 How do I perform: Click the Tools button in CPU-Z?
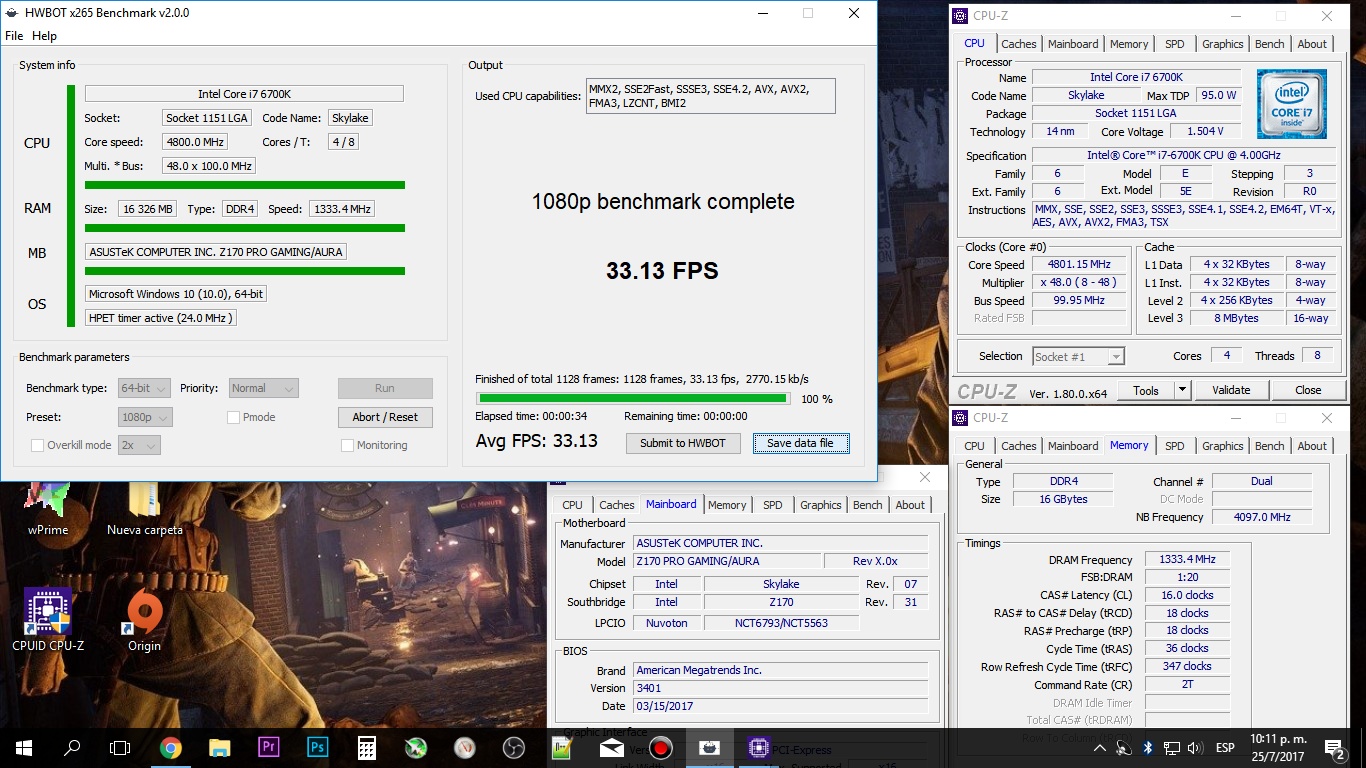[1146, 390]
